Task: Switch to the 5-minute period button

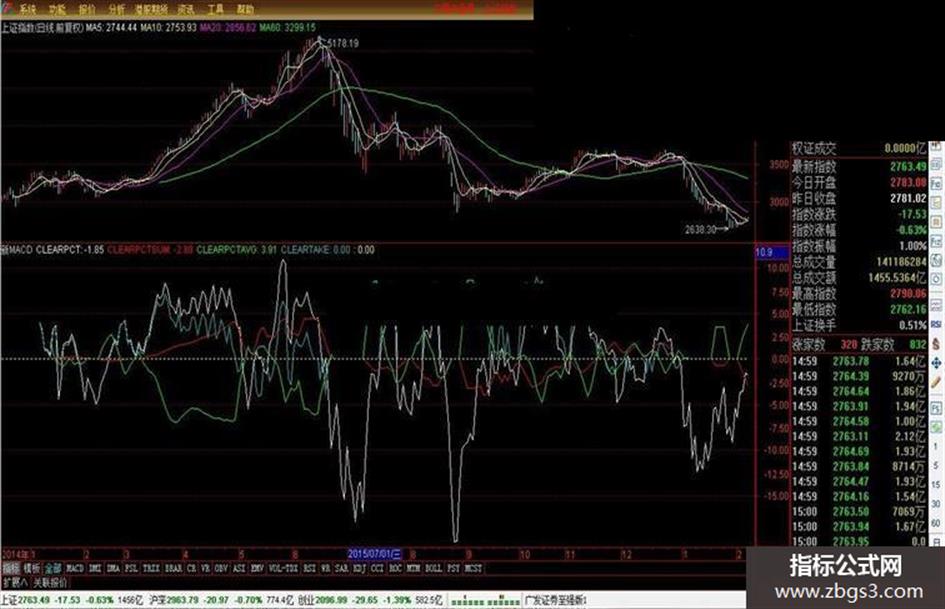Action: click(936, 464)
